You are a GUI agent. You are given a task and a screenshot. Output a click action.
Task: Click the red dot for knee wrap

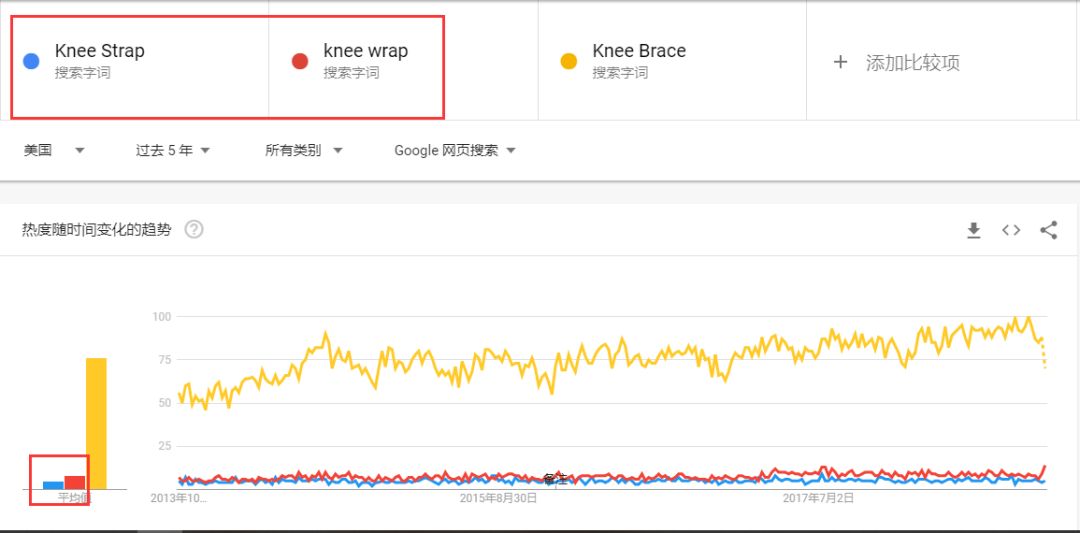[300, 61]
